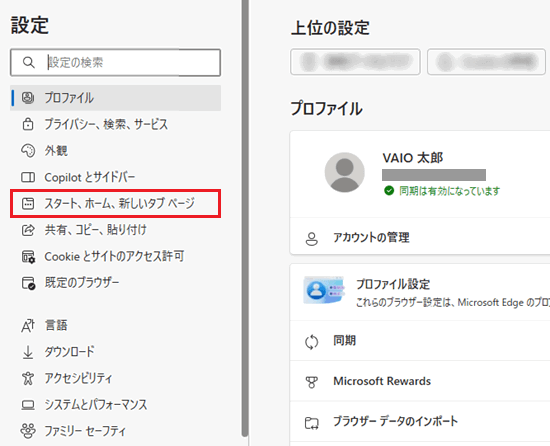Click the ダウンロード arrow icon

pos(28,352)
